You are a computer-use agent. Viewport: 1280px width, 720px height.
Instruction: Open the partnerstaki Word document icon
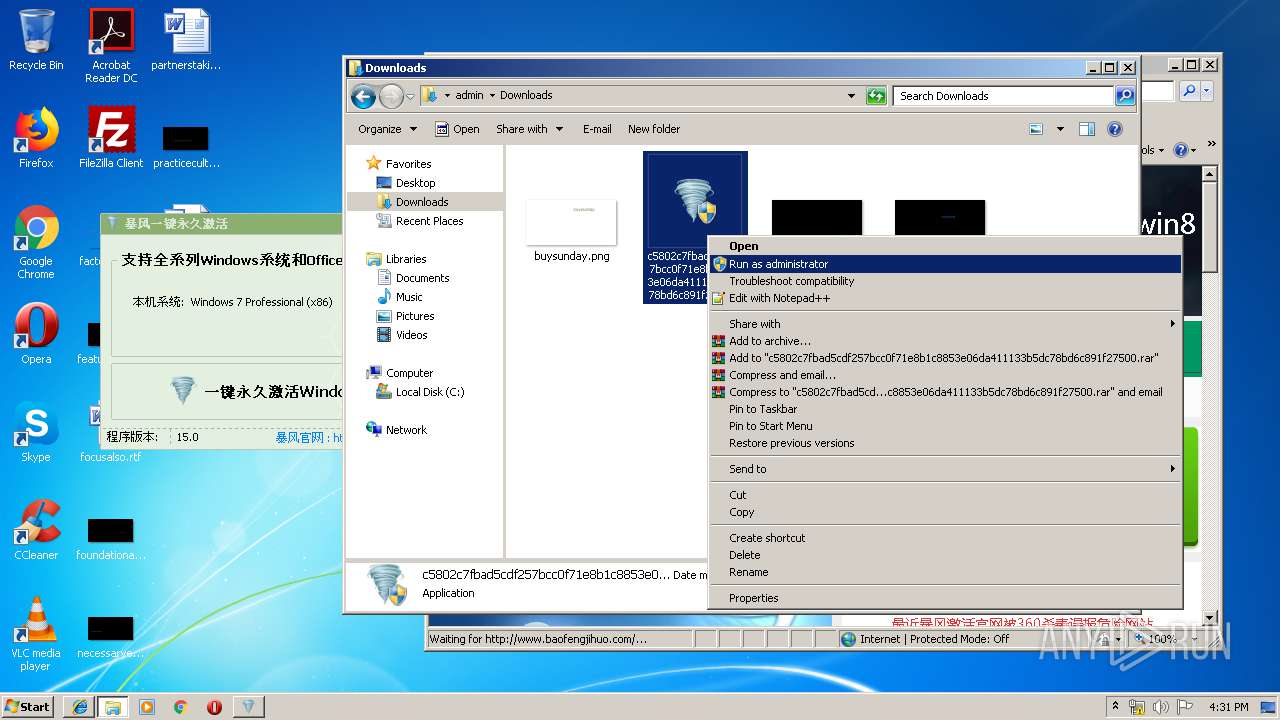pos(186,40)
